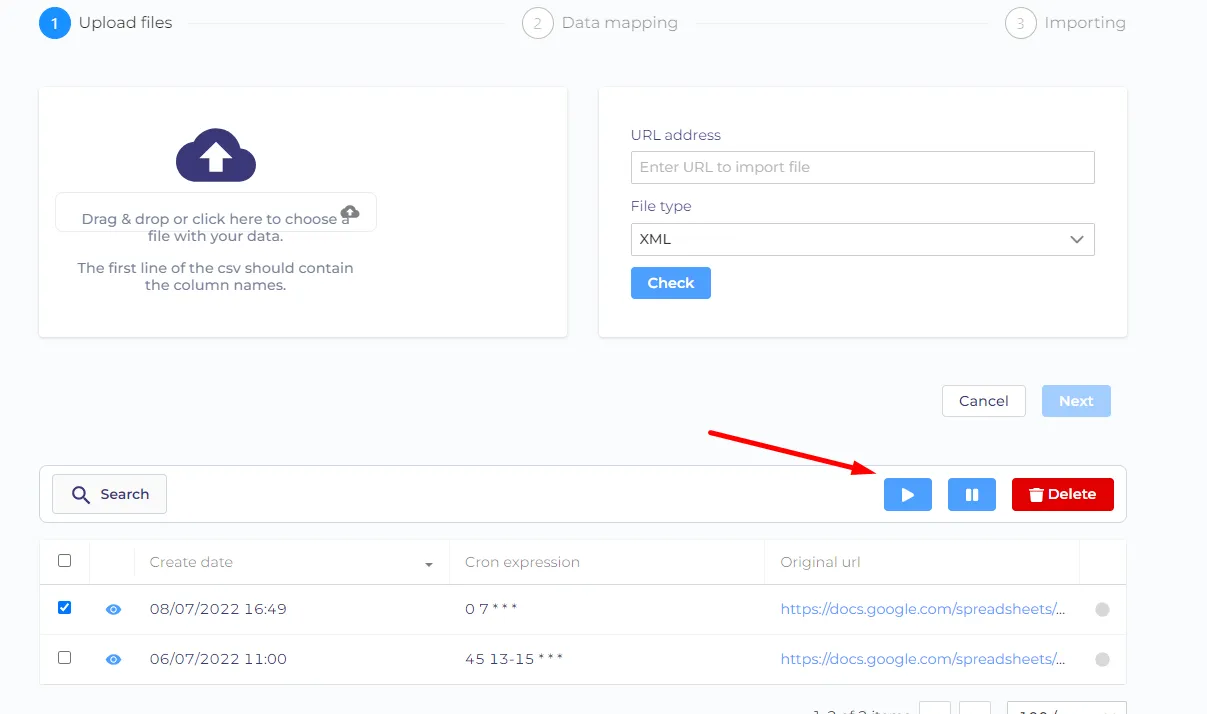Pause the selected import job

pos(972,494)
